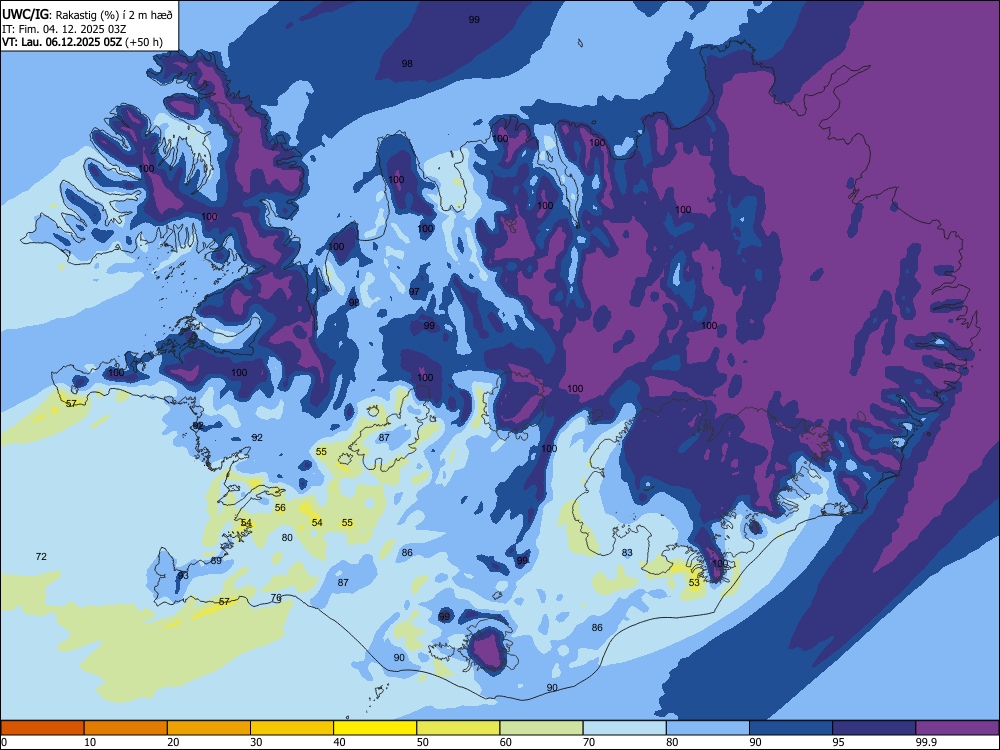Click the bright yellow 40–50 legend swatch

[x=375, y=728]
